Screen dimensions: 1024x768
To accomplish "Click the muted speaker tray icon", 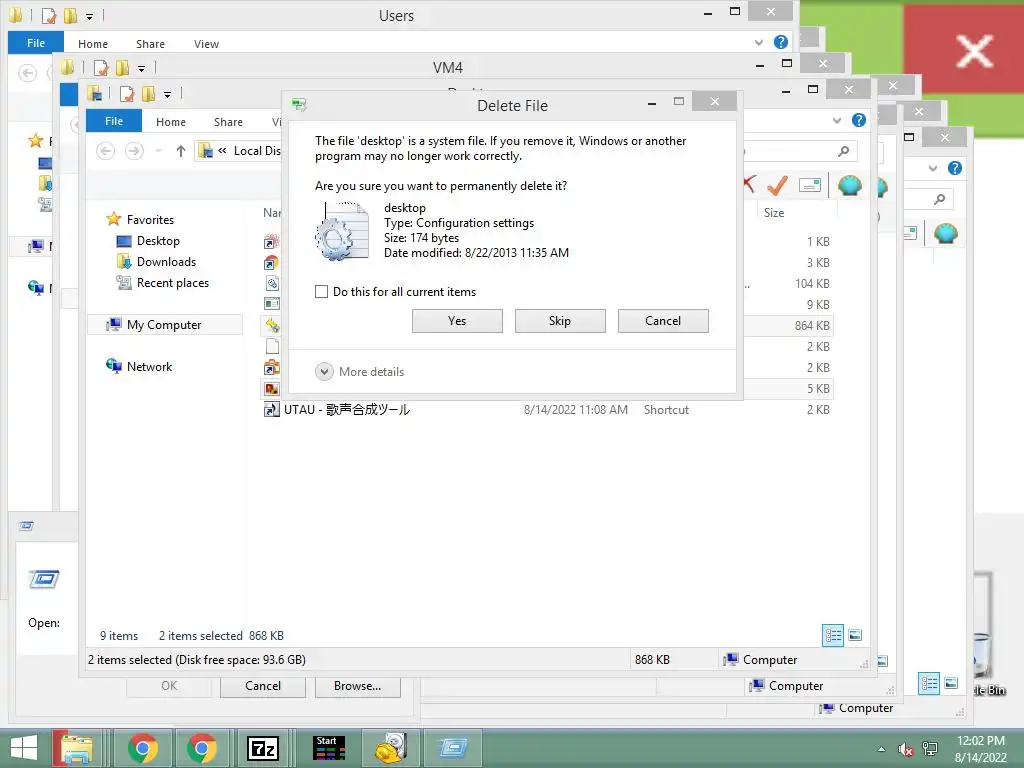I will pyautogui.click(x=906, y=749).
